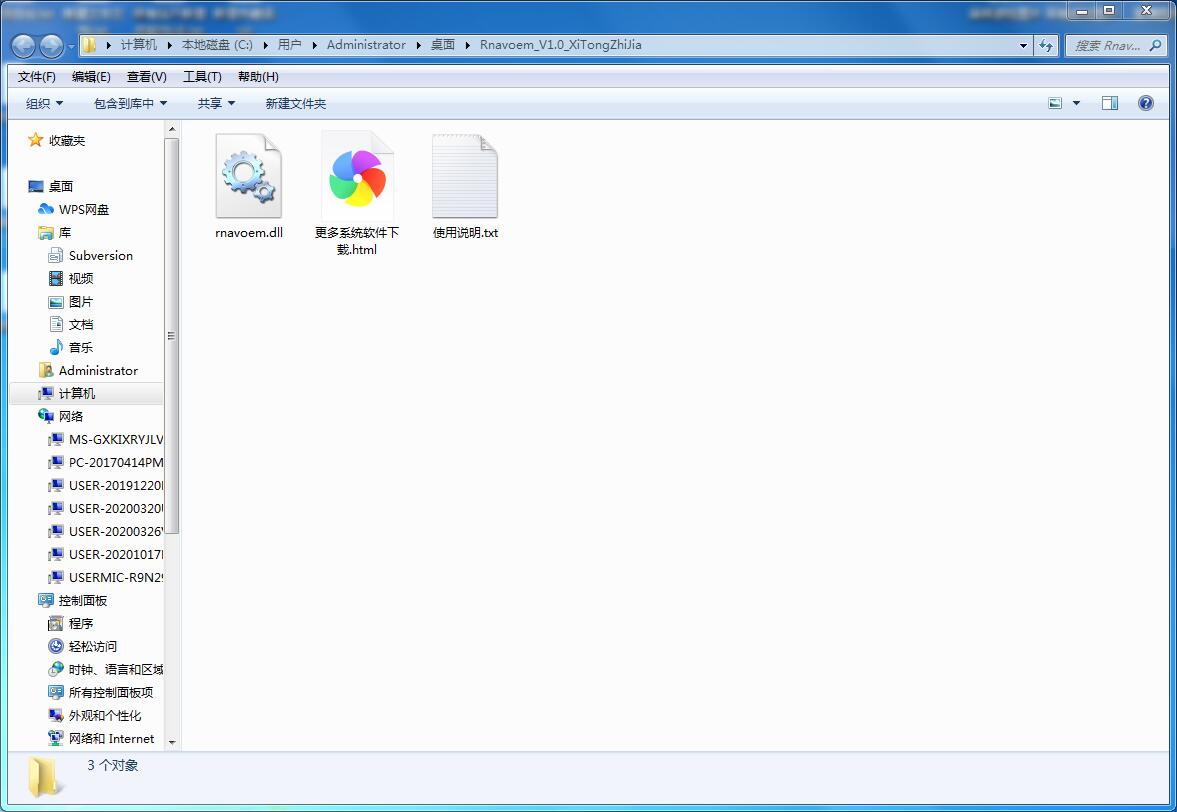Open the 共享 dropdown
This screenshot has width=1177, height=812.
[x=216, y=104]
